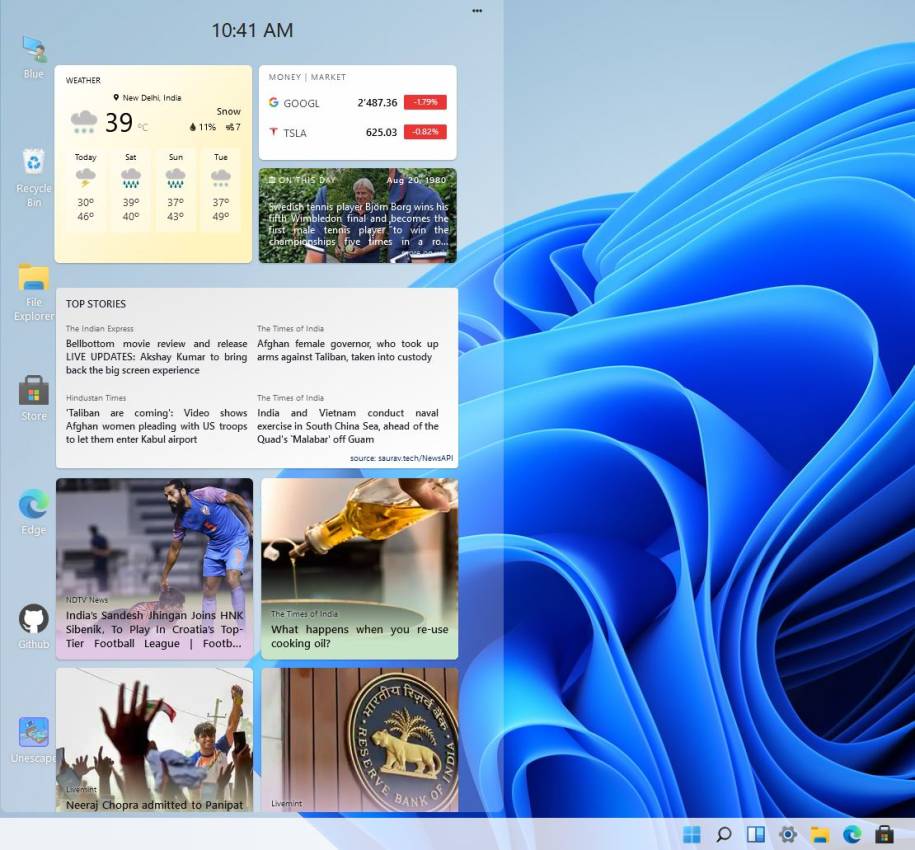Open the Blue desktop icon
This screenshot has width=915, height=850.
[34, 57]
